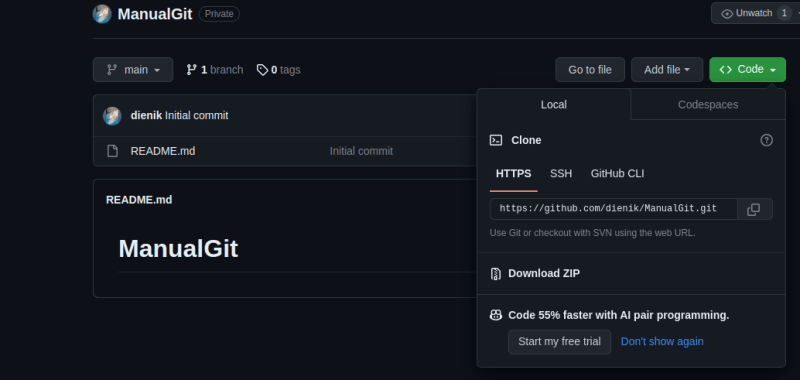The width and height of the screenshot is (800, 380).
Task: Open the ManualGit repository title link
Action: pos(155,14)
